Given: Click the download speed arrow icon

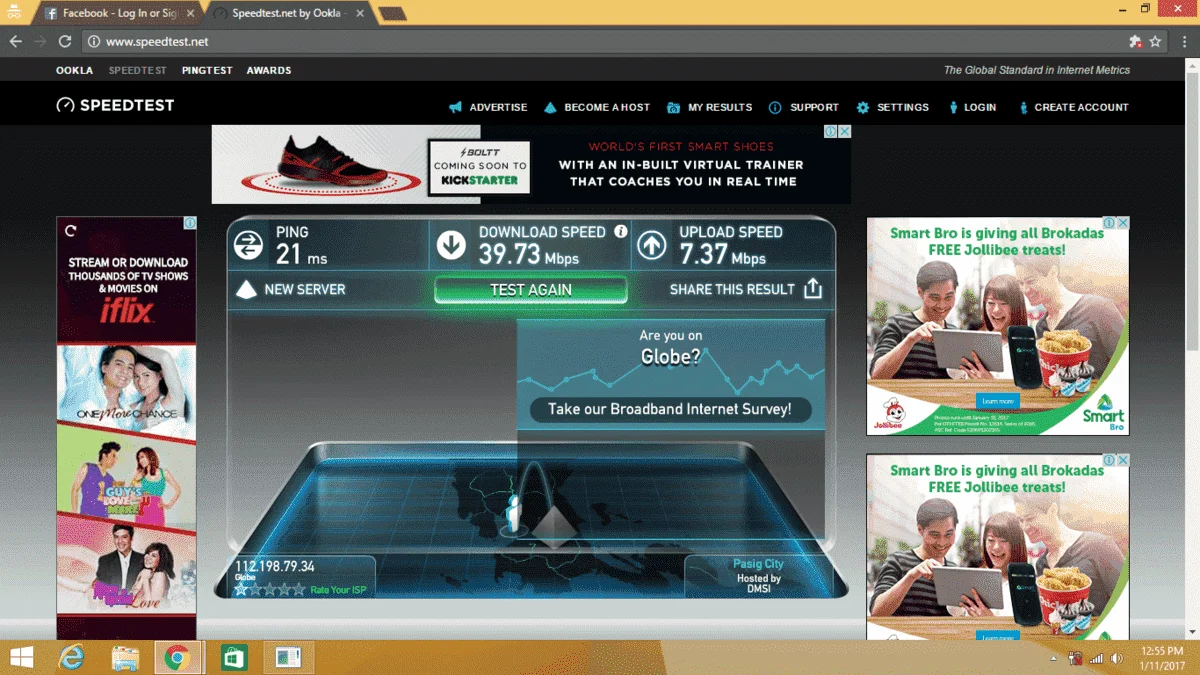Looking at the screenshot, I should [451, 245].
